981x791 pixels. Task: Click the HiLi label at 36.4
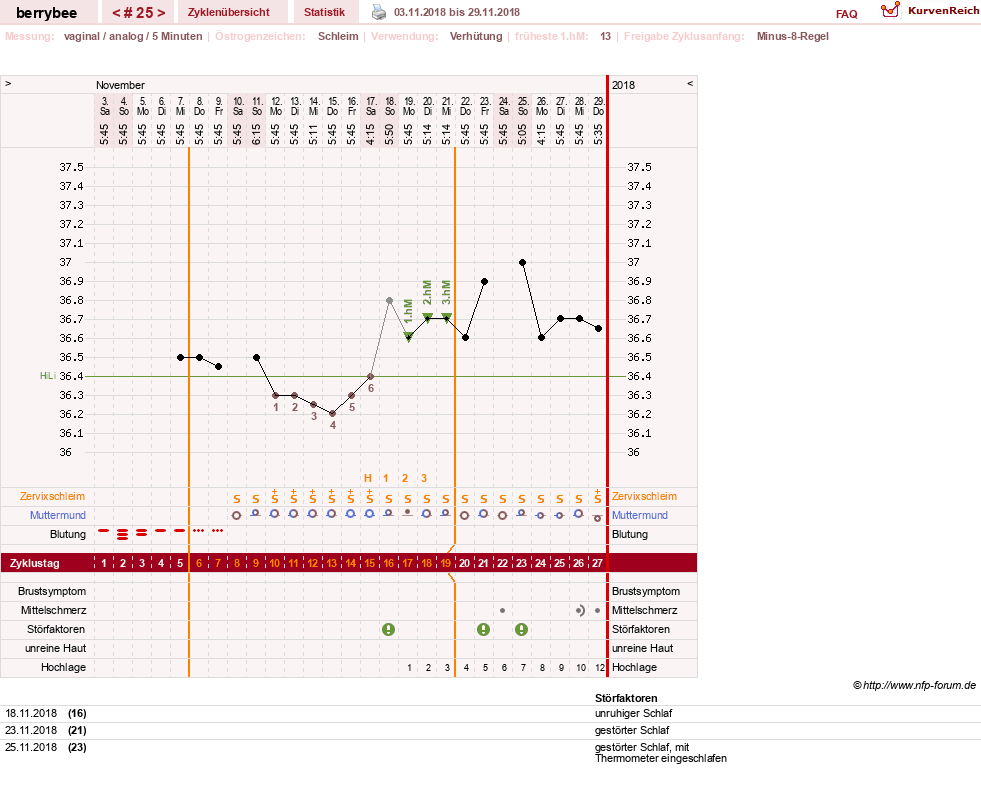pos(48,375)
